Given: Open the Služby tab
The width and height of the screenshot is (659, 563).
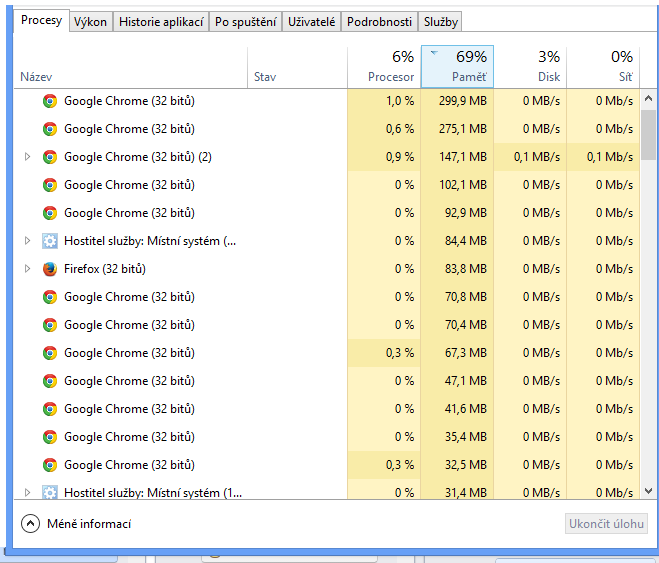Looking at the screenshot, I should pos(440,21).
